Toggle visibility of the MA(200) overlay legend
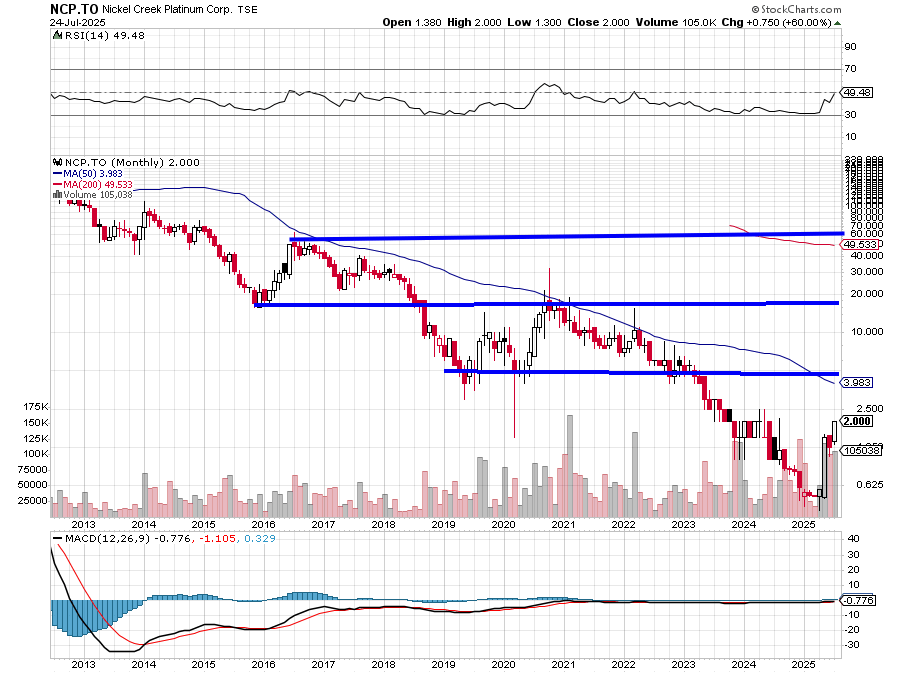The width and height of the screenshot is (900, 673). click(95, 186)
